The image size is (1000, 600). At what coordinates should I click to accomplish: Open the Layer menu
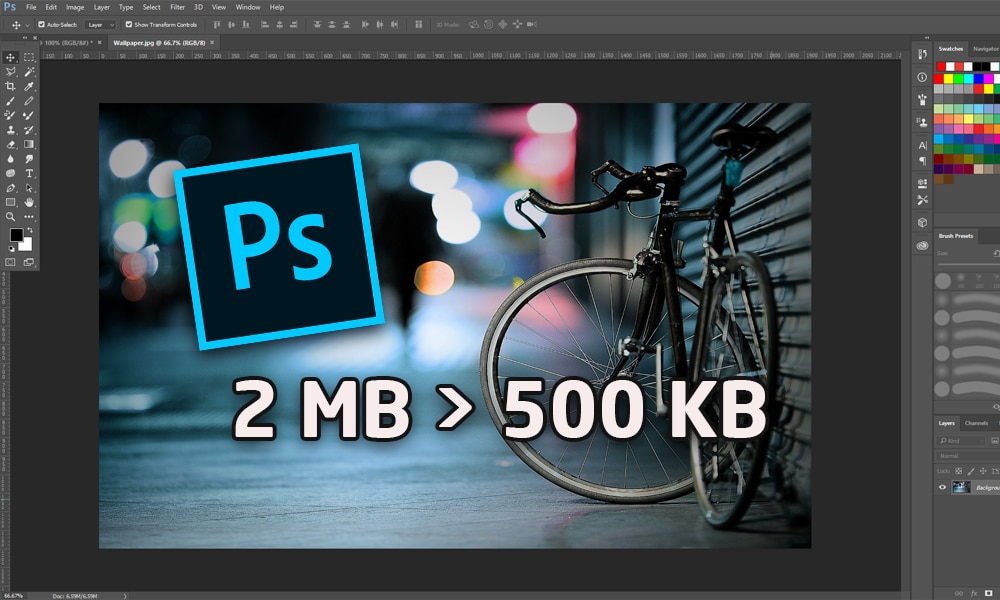tap(102, 8)
